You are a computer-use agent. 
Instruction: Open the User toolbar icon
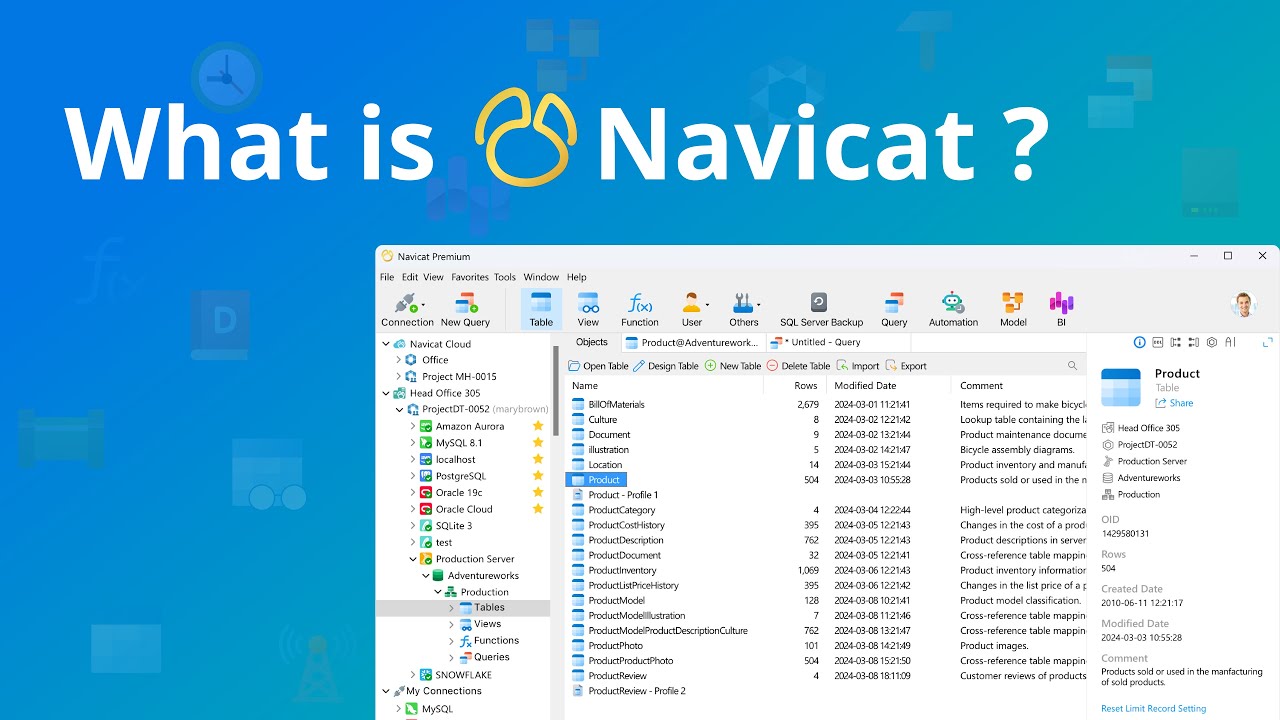point(692,309)
